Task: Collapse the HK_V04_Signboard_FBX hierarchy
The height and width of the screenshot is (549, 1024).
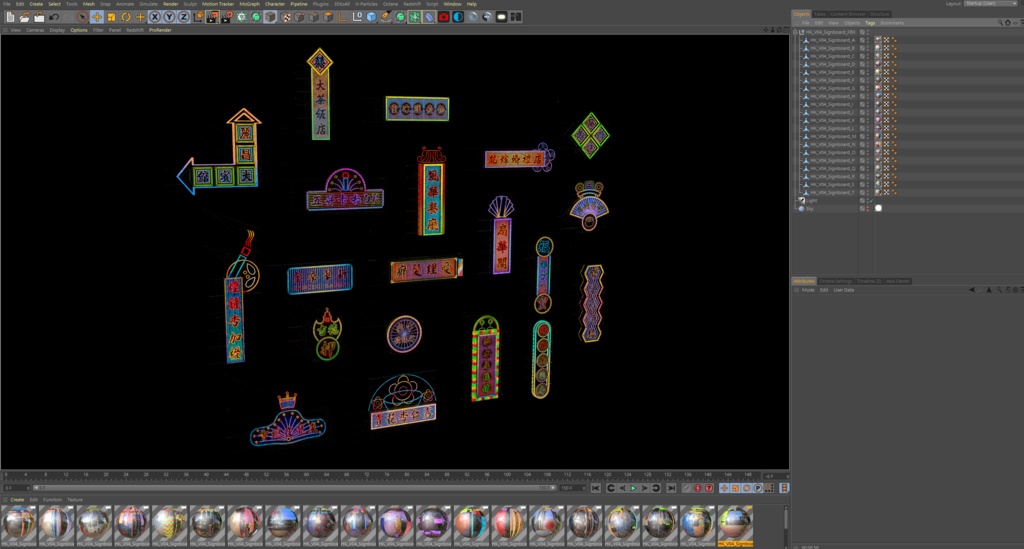Action: (x=795, y=32)
